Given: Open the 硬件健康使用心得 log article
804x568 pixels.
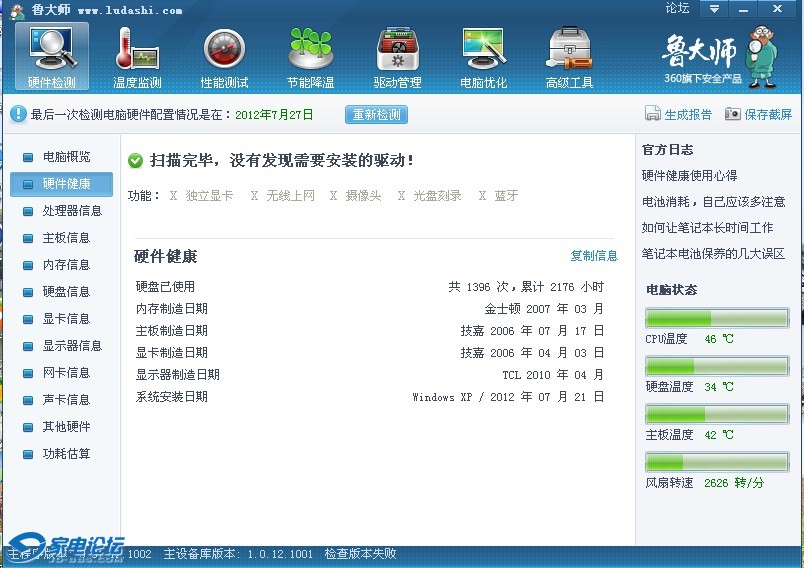Looking at the screenshot, I should [x=689, y=176].
